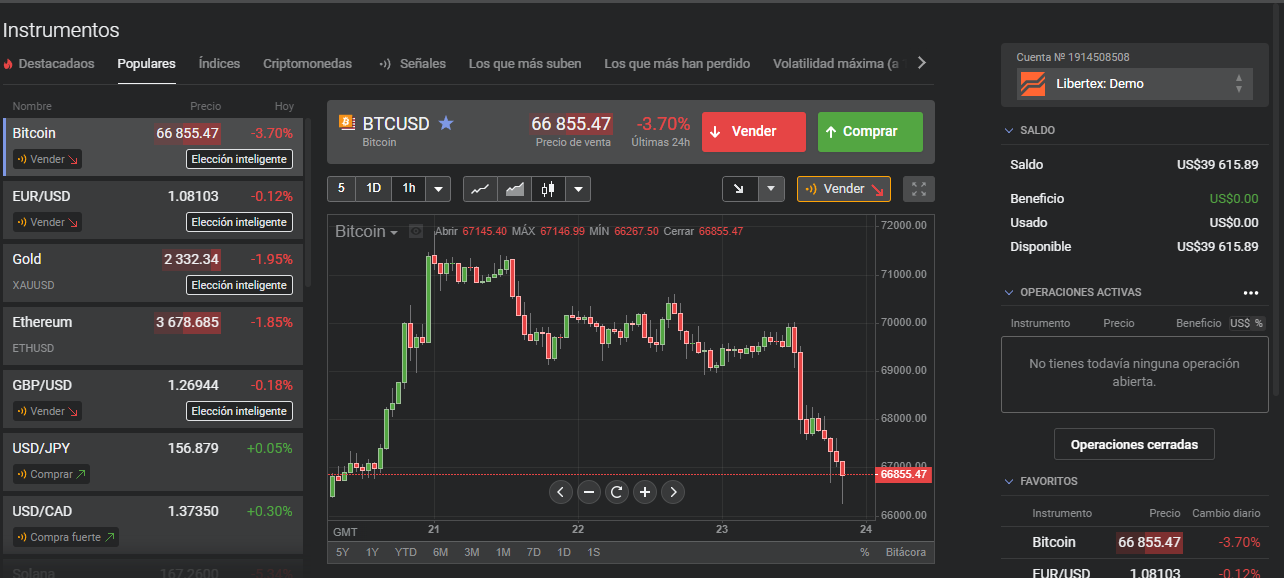
Task: Collapse the OPERACIONES ACTIVAS section
Action: pos(1009,293)
